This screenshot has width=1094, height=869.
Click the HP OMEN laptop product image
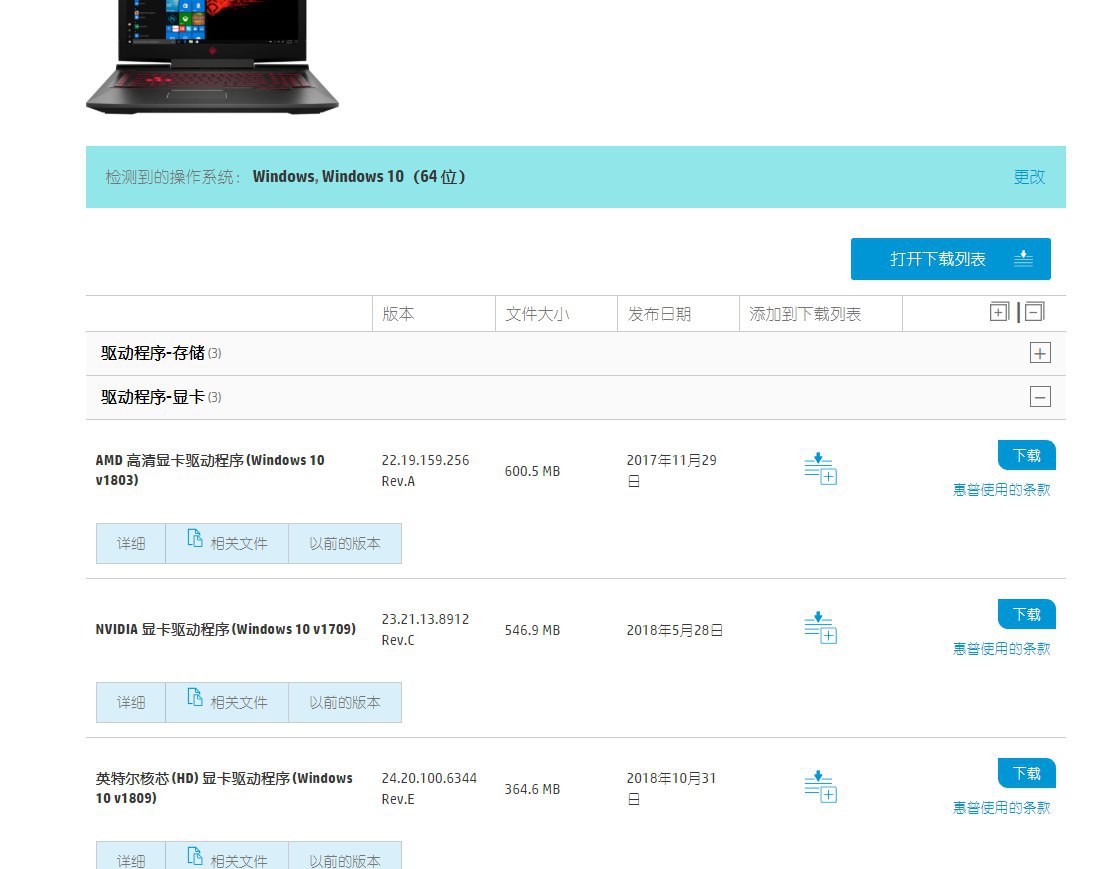pos(212,55)
